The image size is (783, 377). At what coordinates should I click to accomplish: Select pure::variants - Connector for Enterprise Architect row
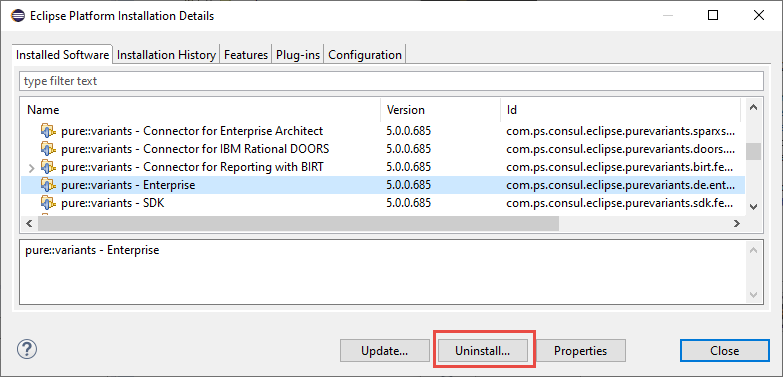tap(383, 131)
